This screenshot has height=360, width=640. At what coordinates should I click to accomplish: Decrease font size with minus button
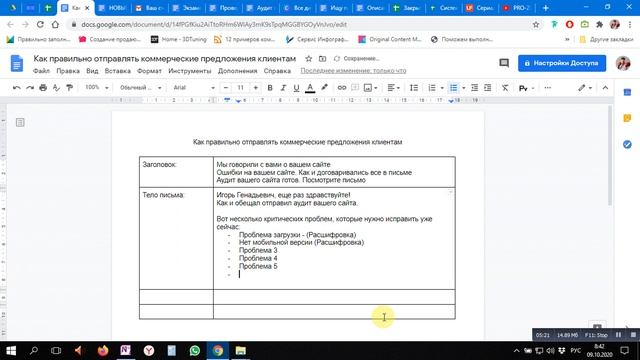click(x=226, y=88)
